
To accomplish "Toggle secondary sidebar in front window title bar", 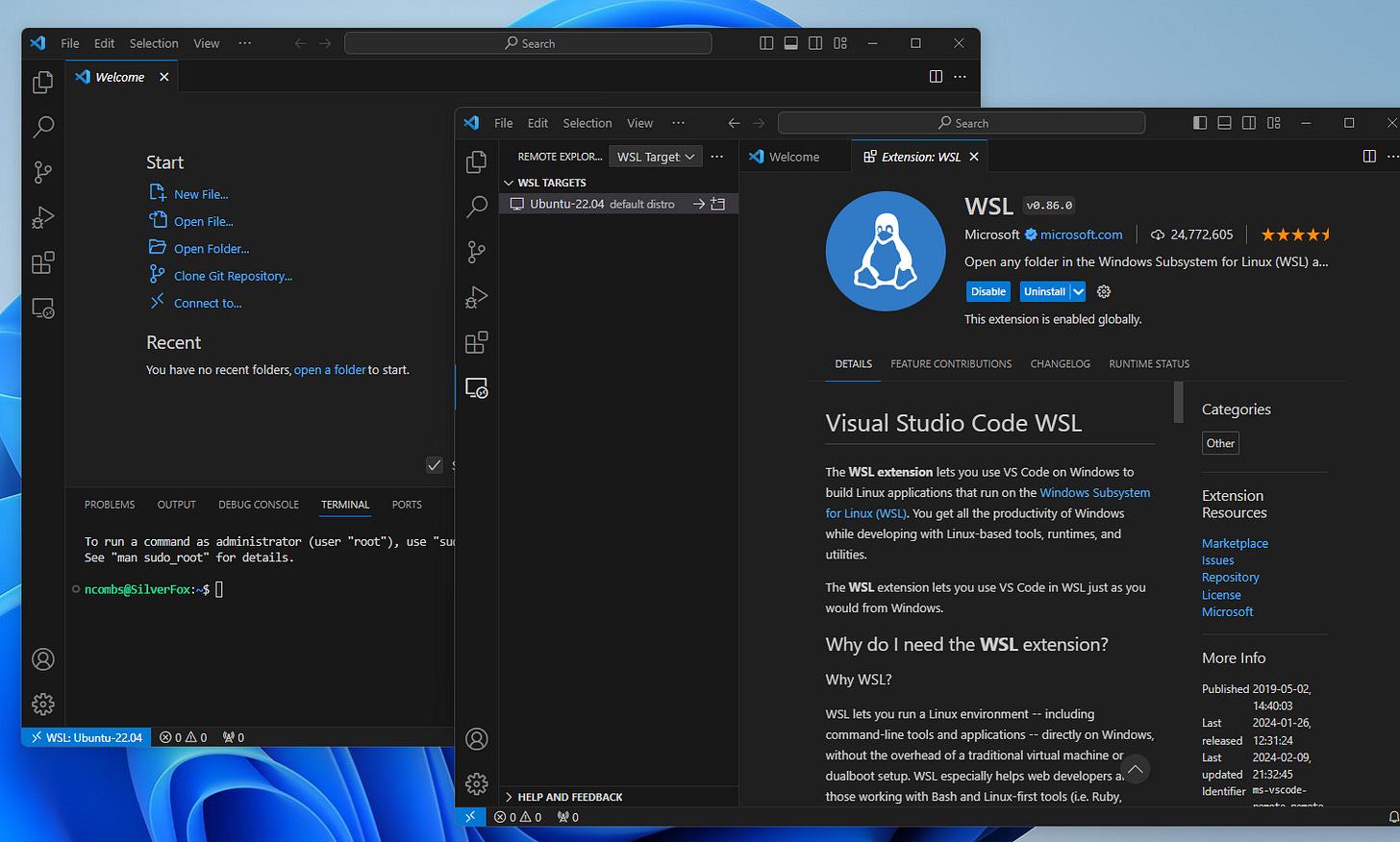I will click(1249, 123).
